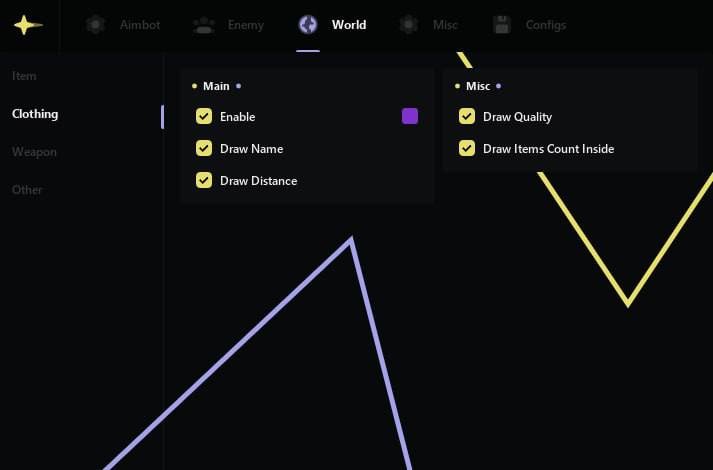
Task: Choose Other in the sidebar
Action: (x=28, y=190)
